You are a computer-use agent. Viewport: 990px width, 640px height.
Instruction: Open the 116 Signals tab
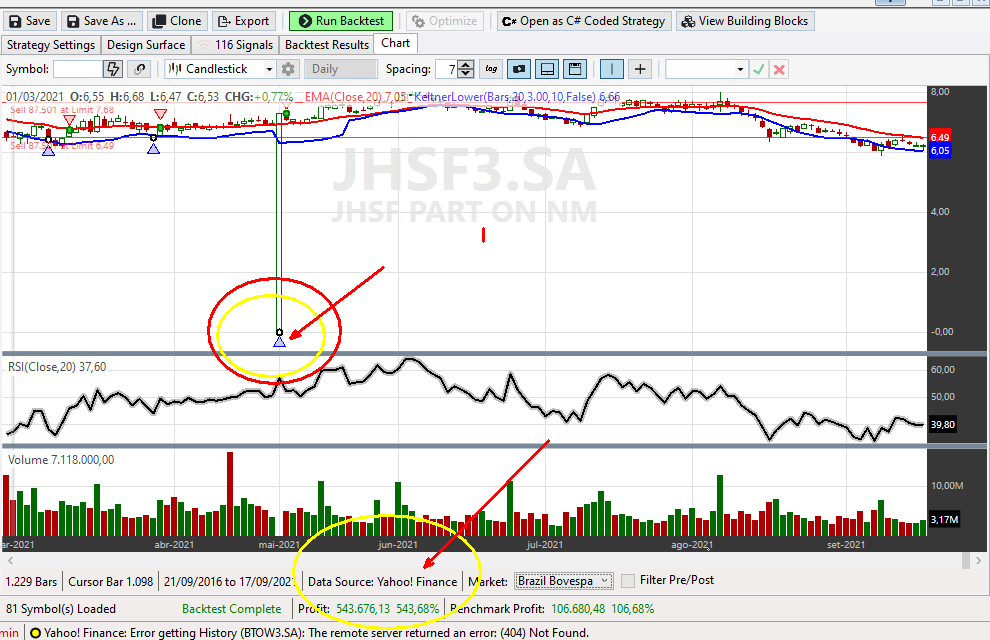(236, 45)
